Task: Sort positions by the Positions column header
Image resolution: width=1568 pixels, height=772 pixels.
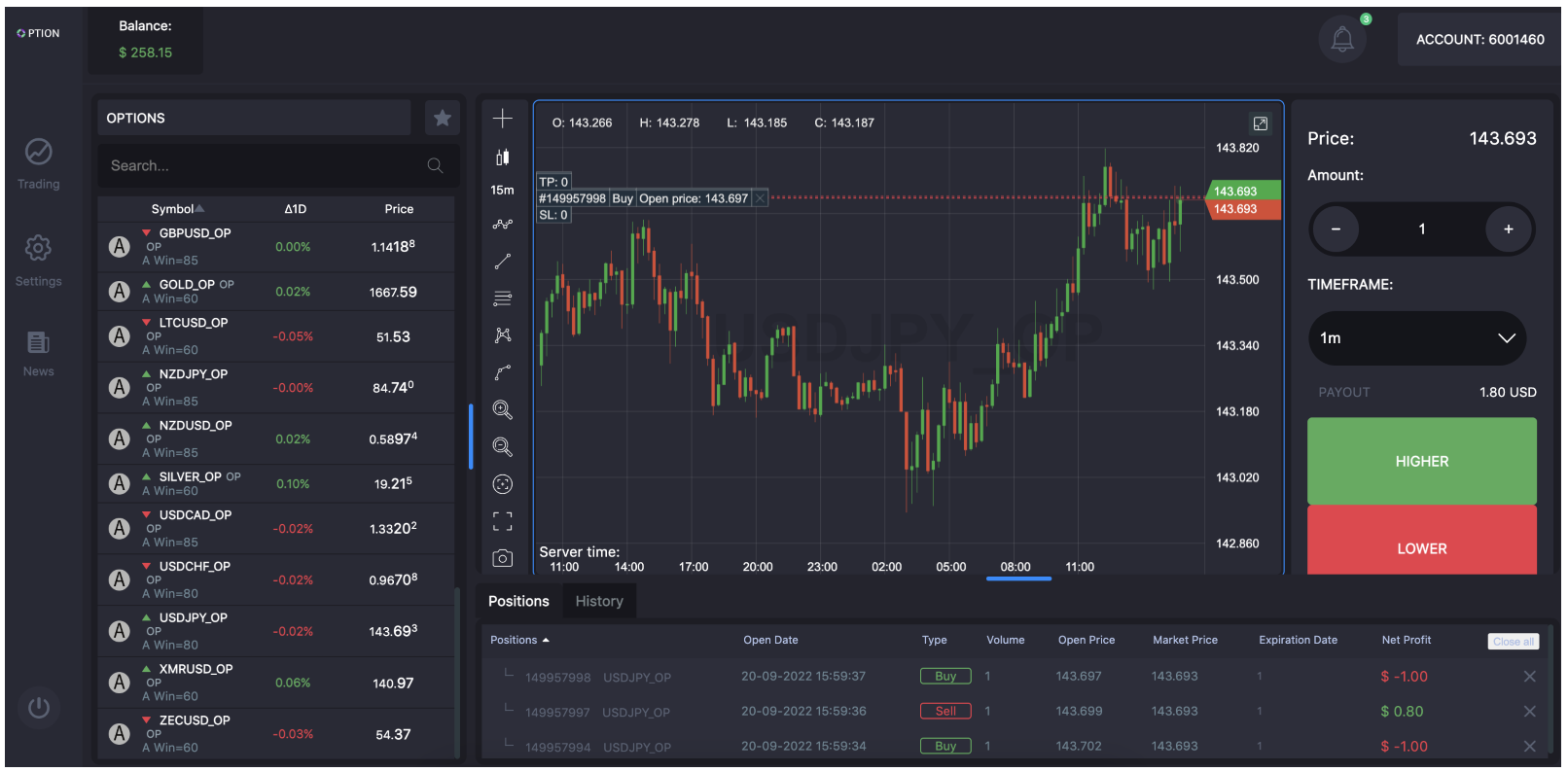Action: tap(519, 640)
